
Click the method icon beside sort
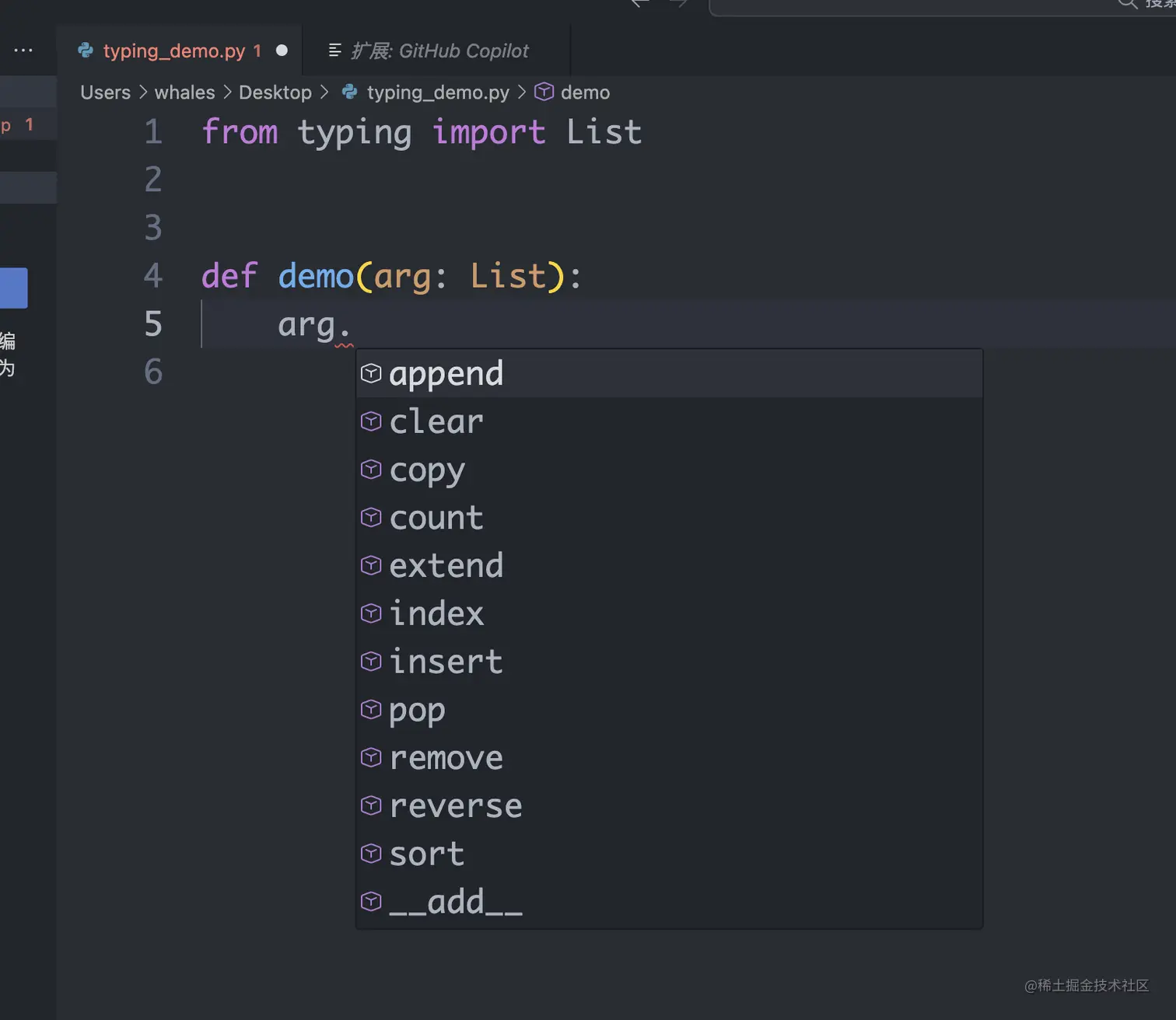[x=371, y=854]
